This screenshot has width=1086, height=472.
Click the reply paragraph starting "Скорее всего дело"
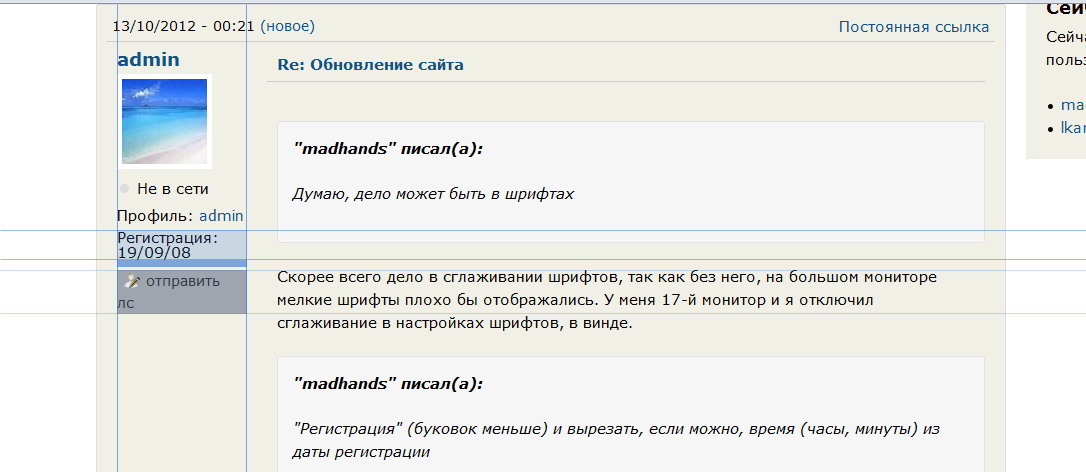click(606, 299)
